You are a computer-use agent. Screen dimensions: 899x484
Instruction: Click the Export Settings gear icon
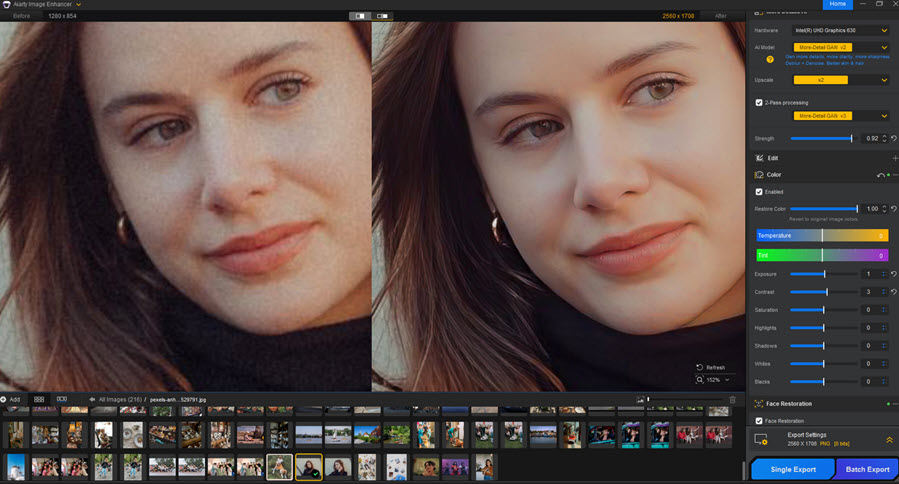(x=761, y=439)
